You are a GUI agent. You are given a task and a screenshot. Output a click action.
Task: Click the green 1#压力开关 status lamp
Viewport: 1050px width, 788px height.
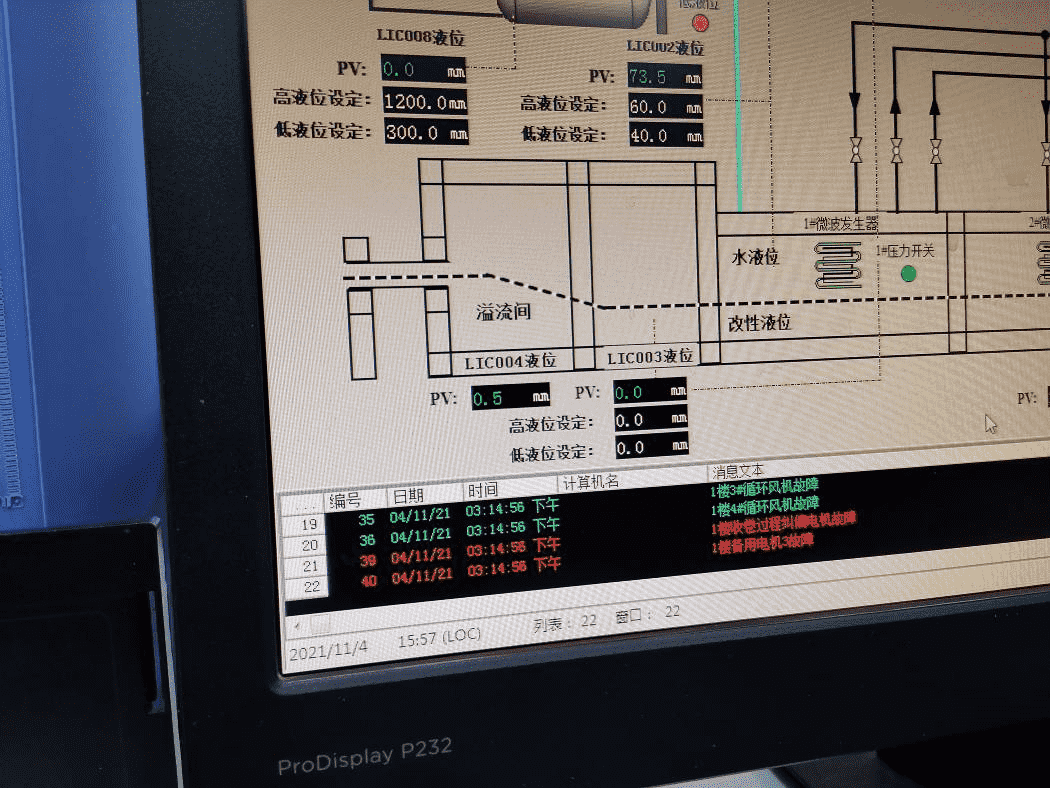(x=909, y=273)
